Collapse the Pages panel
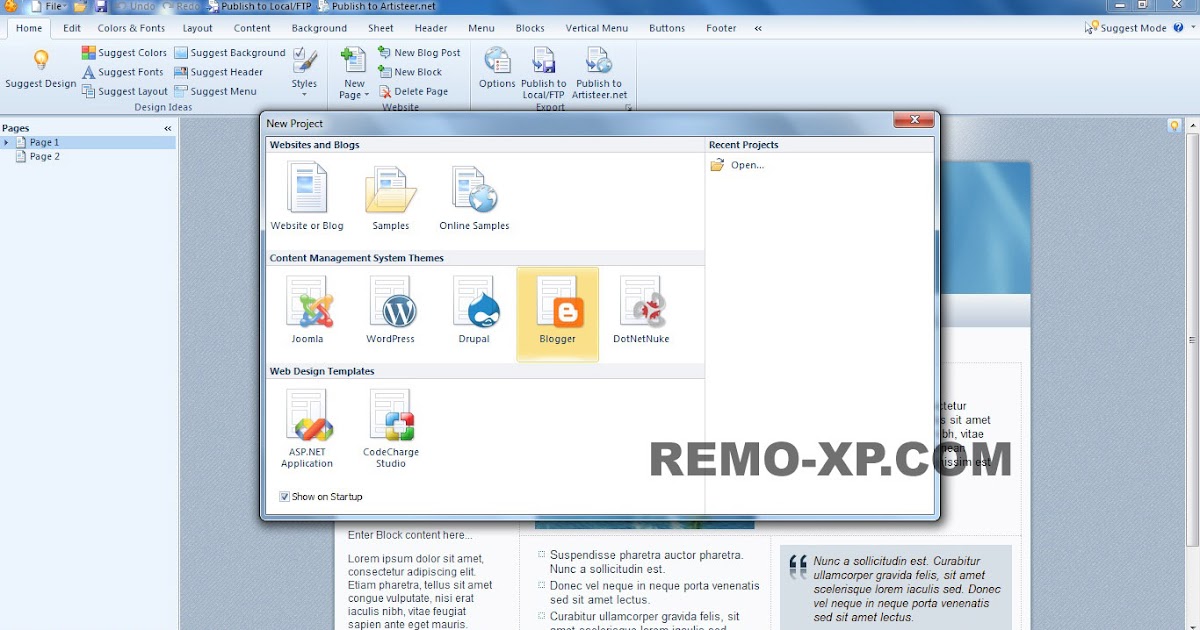 pyautogui.click(x=168, y=128)
